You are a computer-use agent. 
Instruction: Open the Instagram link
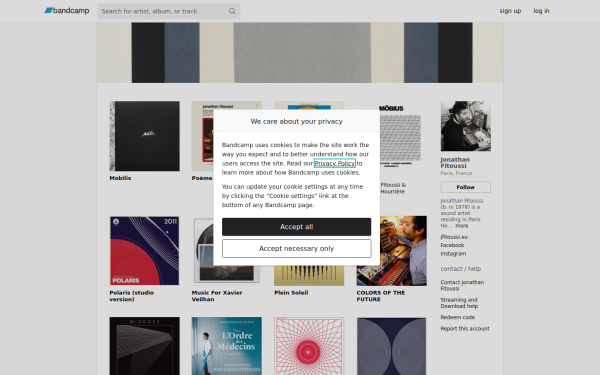(453, 254)
